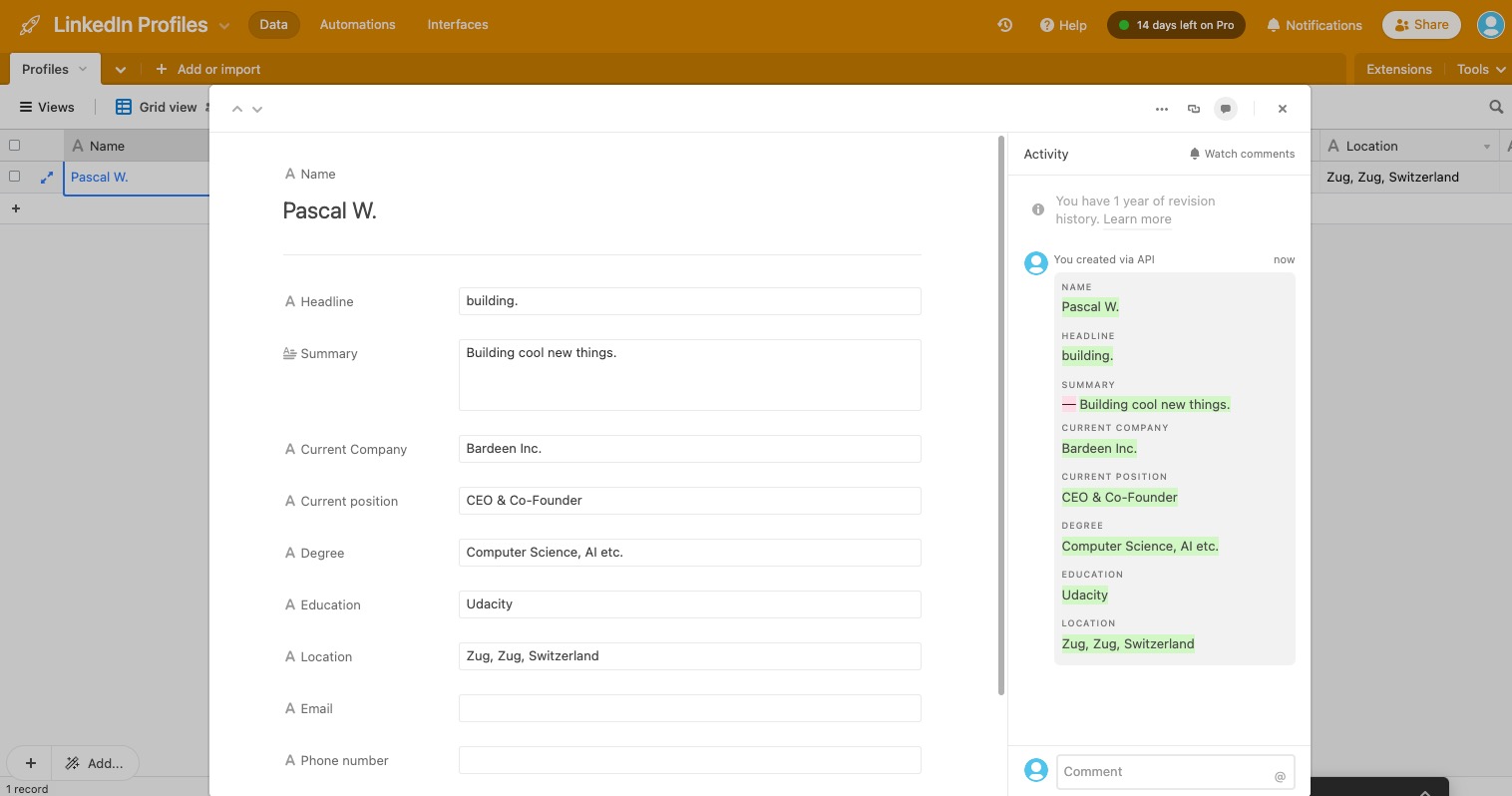The height and width of the screenshot is (796, 1512).
Task: Open Notifications bell
Action: pyautogui.click(x=1314, y=25)
